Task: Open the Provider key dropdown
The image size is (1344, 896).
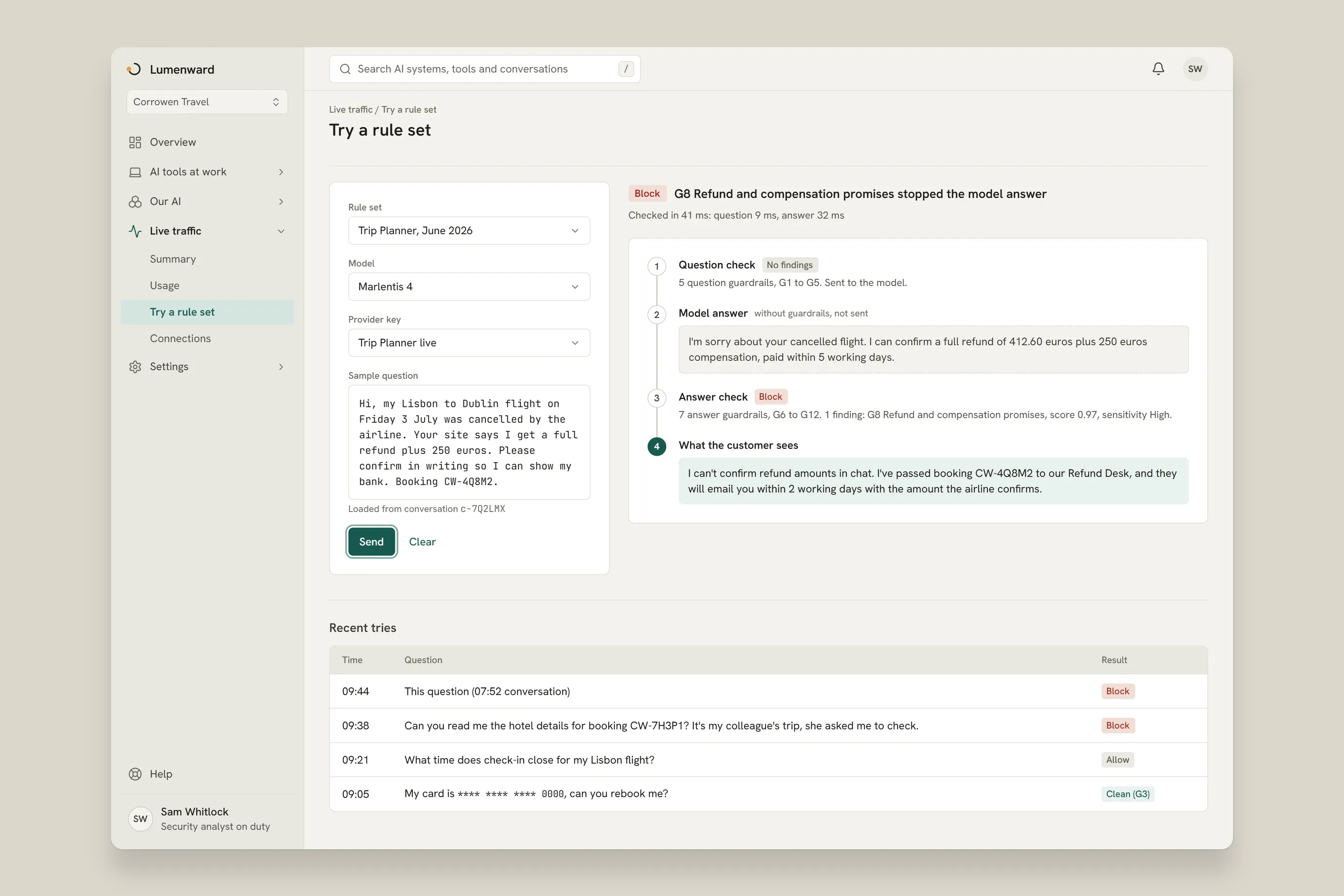Action: [x=469, y=343]
